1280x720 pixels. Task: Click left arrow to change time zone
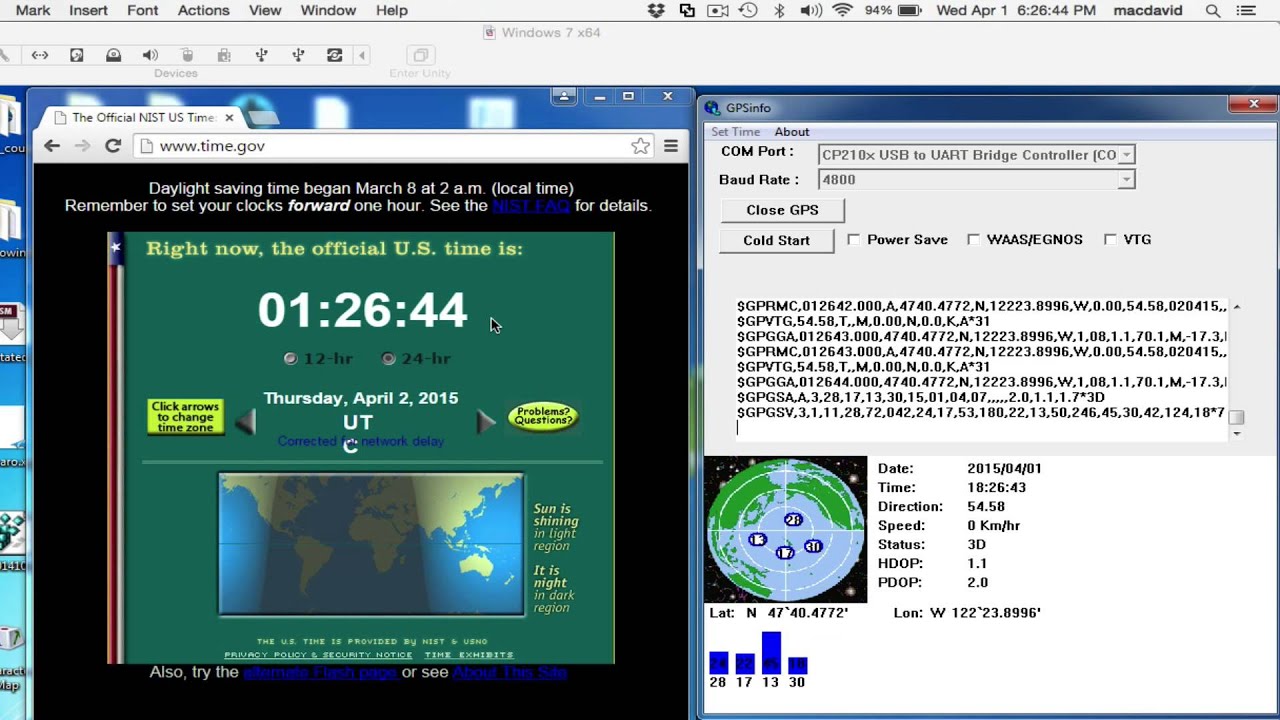tap(246, 423)
